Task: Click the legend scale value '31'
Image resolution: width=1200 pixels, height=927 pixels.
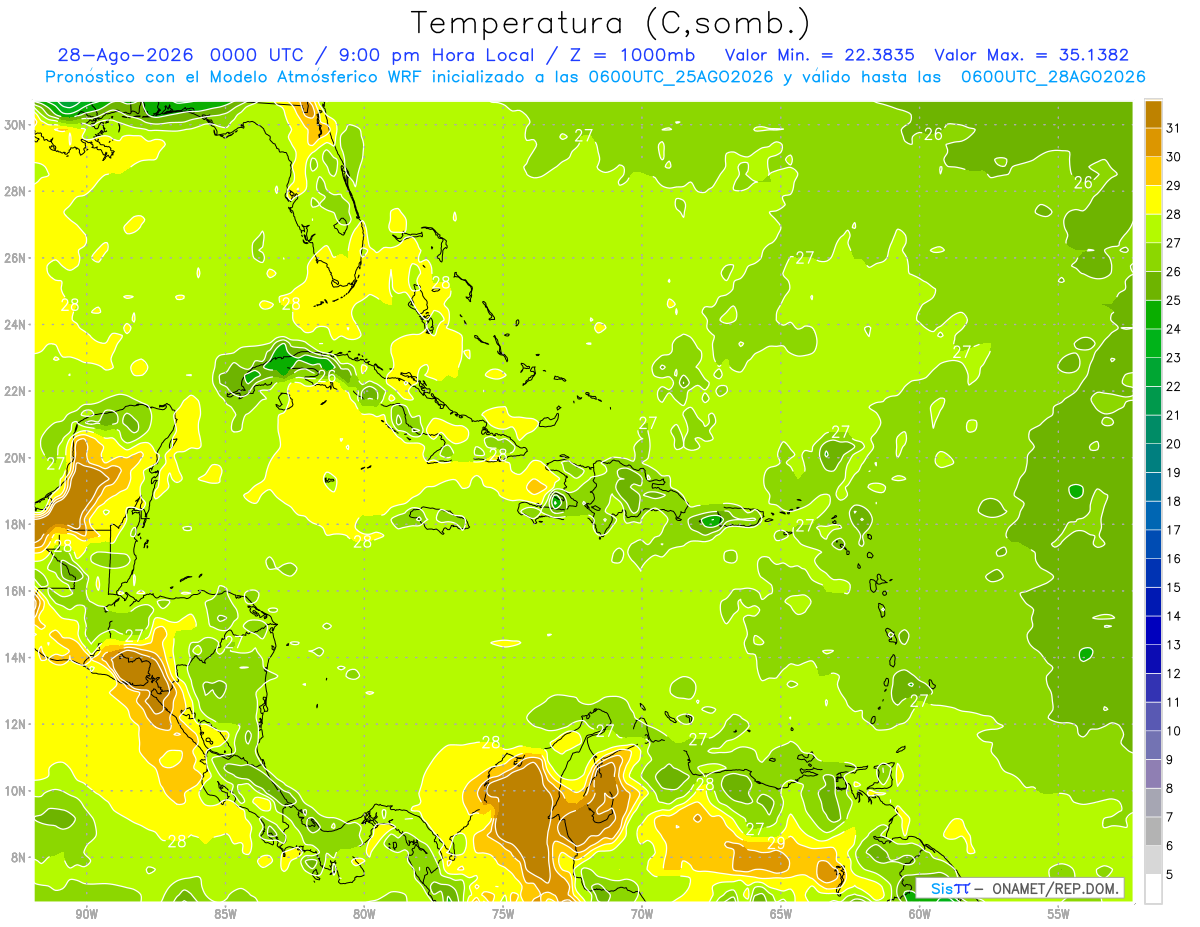Action: [x=1174, y=127]
